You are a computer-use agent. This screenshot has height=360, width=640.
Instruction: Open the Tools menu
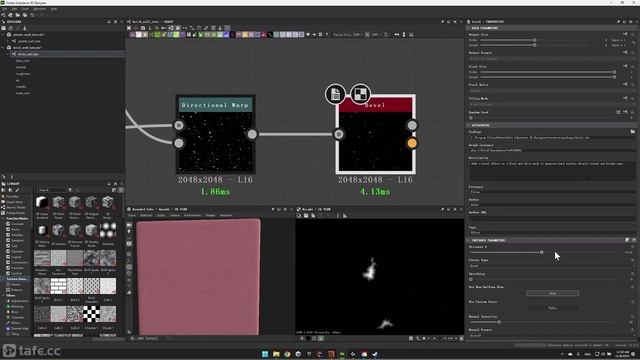[x=25, y=9]
